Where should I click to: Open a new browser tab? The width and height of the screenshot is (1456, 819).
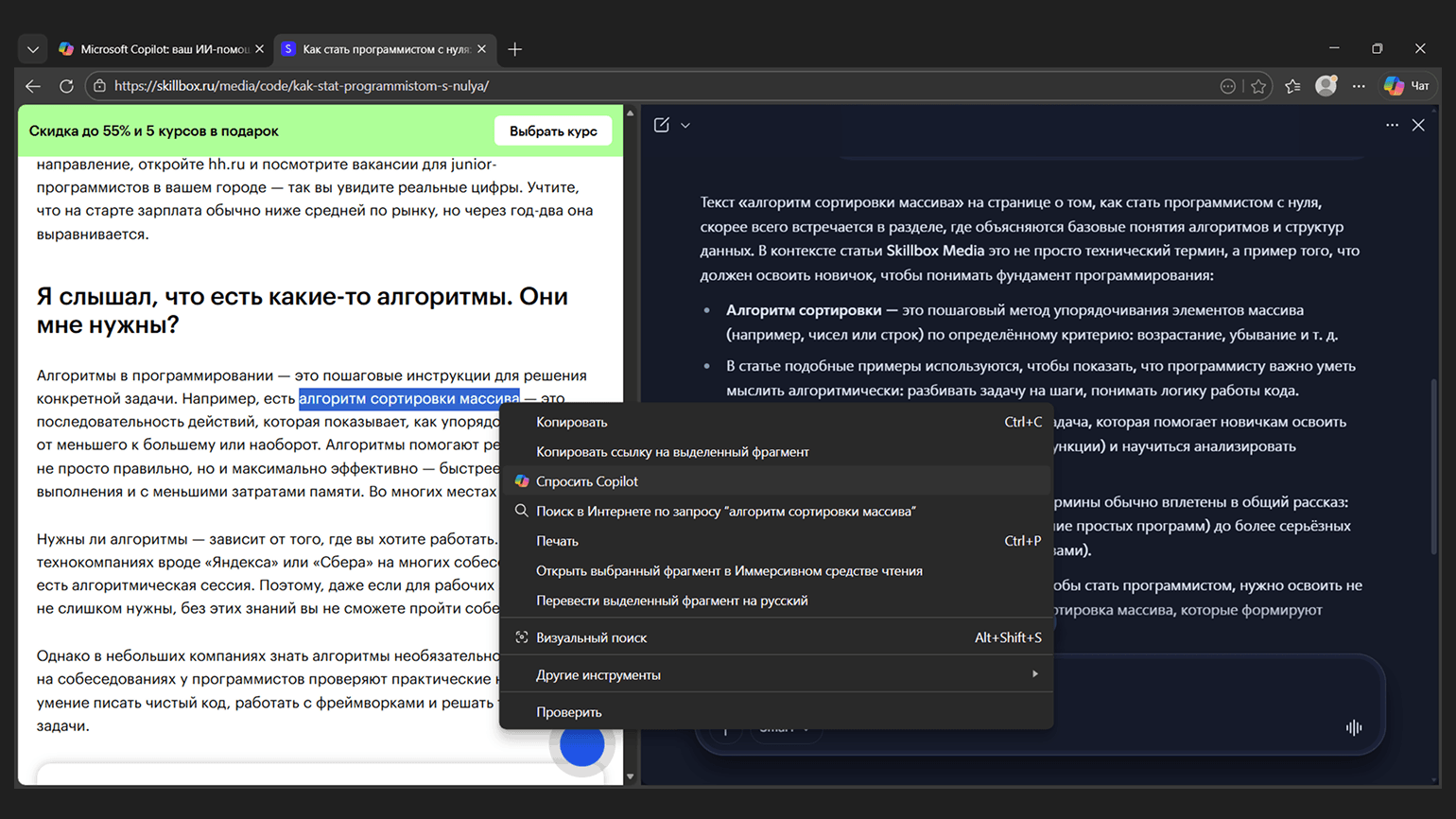click(514, 49)
